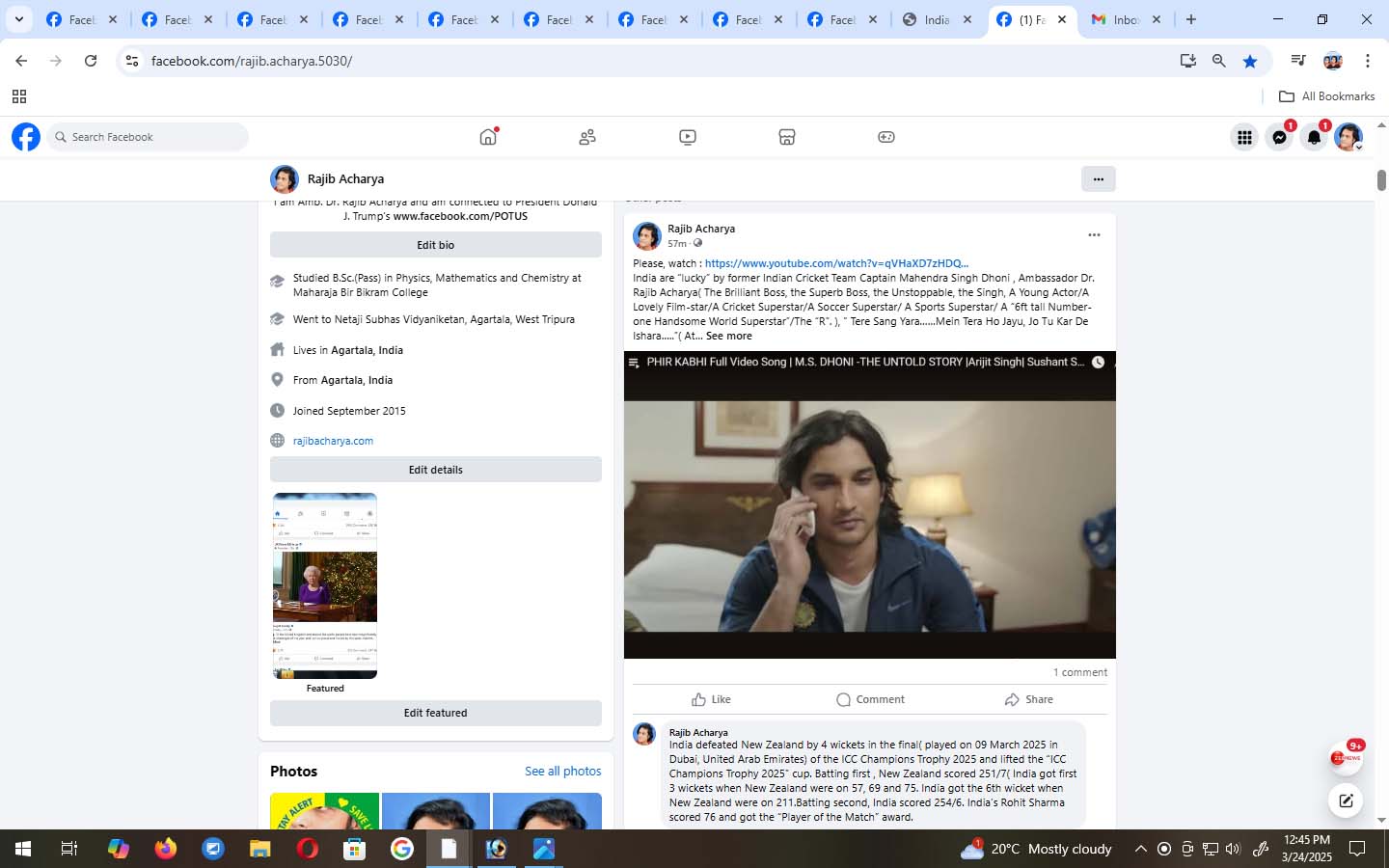
Task: Open first photo thumbnail in Photos section
Action: pos(324,811)
